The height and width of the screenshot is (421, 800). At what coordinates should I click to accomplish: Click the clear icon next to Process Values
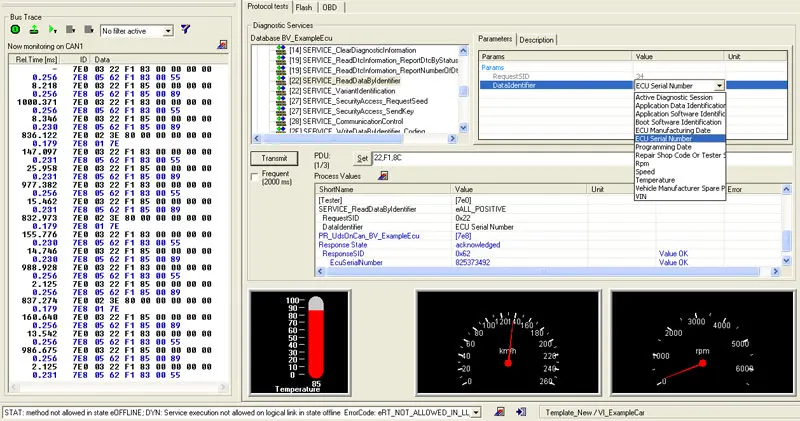pos(383,176)
